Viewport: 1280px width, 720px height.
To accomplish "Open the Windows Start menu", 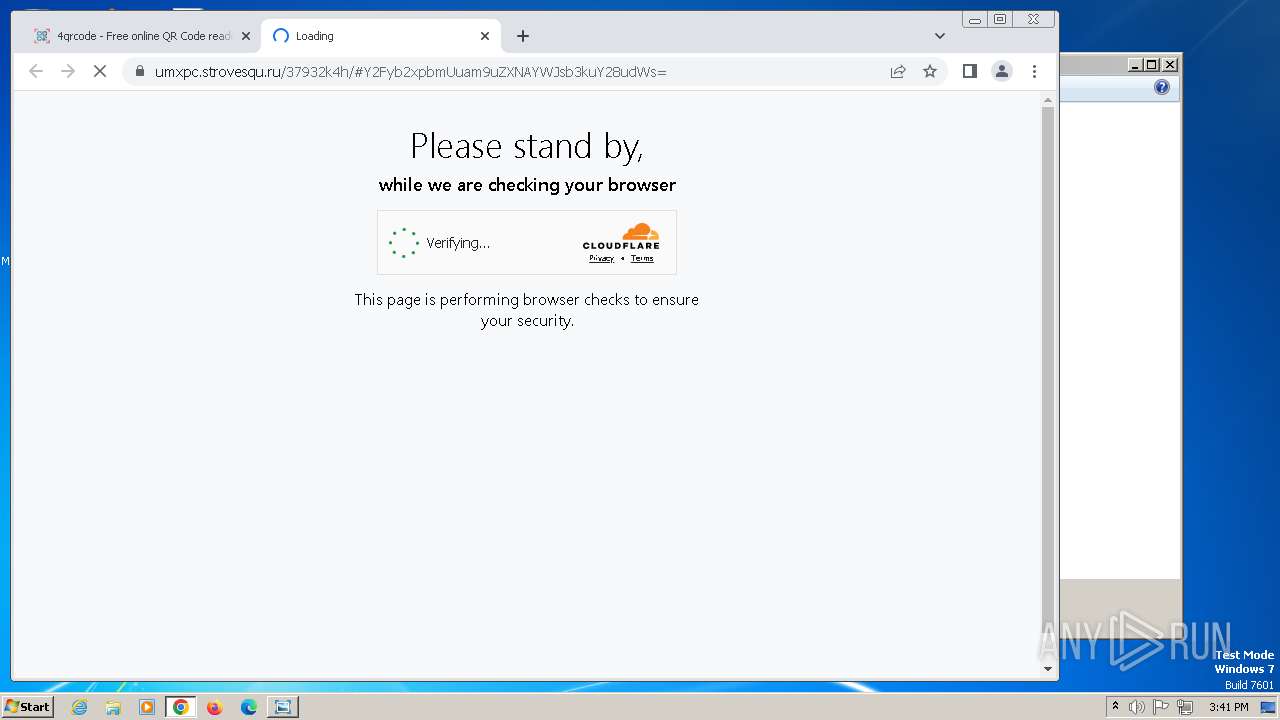I will pyautogui.click(x=27, y=707).
